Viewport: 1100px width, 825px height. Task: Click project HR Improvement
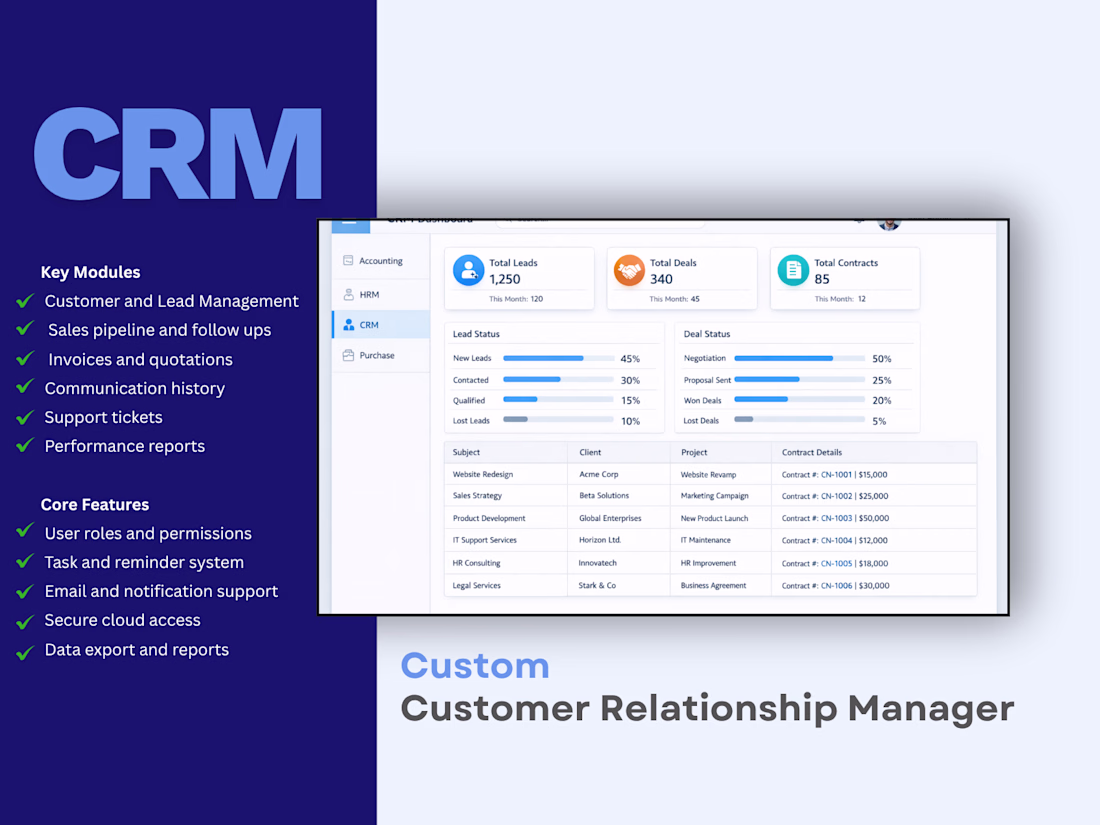point(708,563)
